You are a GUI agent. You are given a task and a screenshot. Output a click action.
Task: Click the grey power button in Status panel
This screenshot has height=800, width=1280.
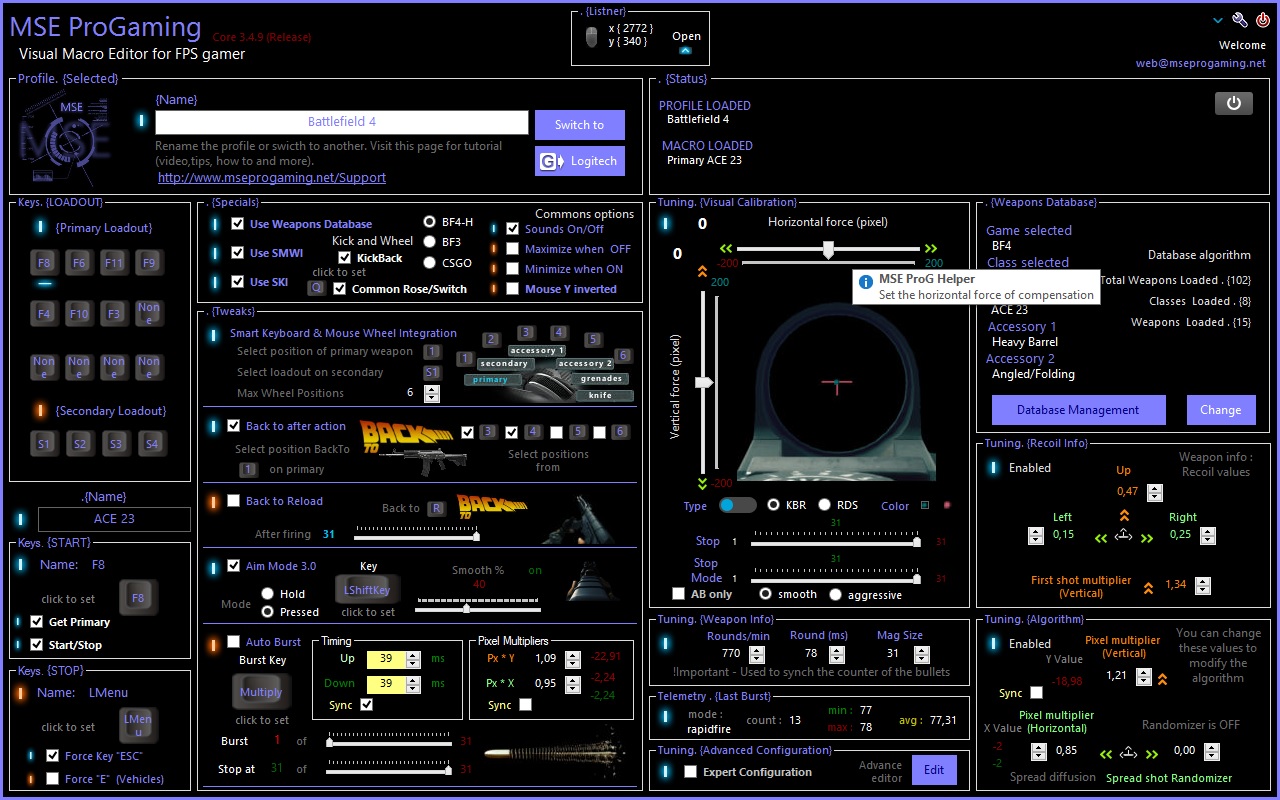coord(1234,103)
